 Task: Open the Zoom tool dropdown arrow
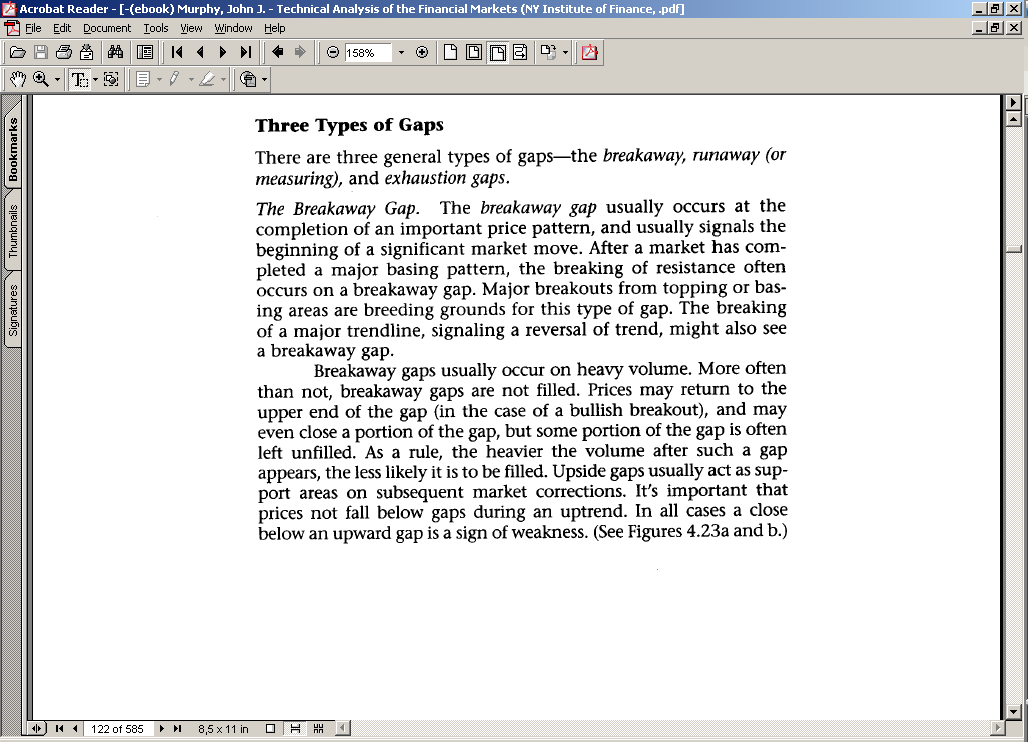(x=57, y=80)
